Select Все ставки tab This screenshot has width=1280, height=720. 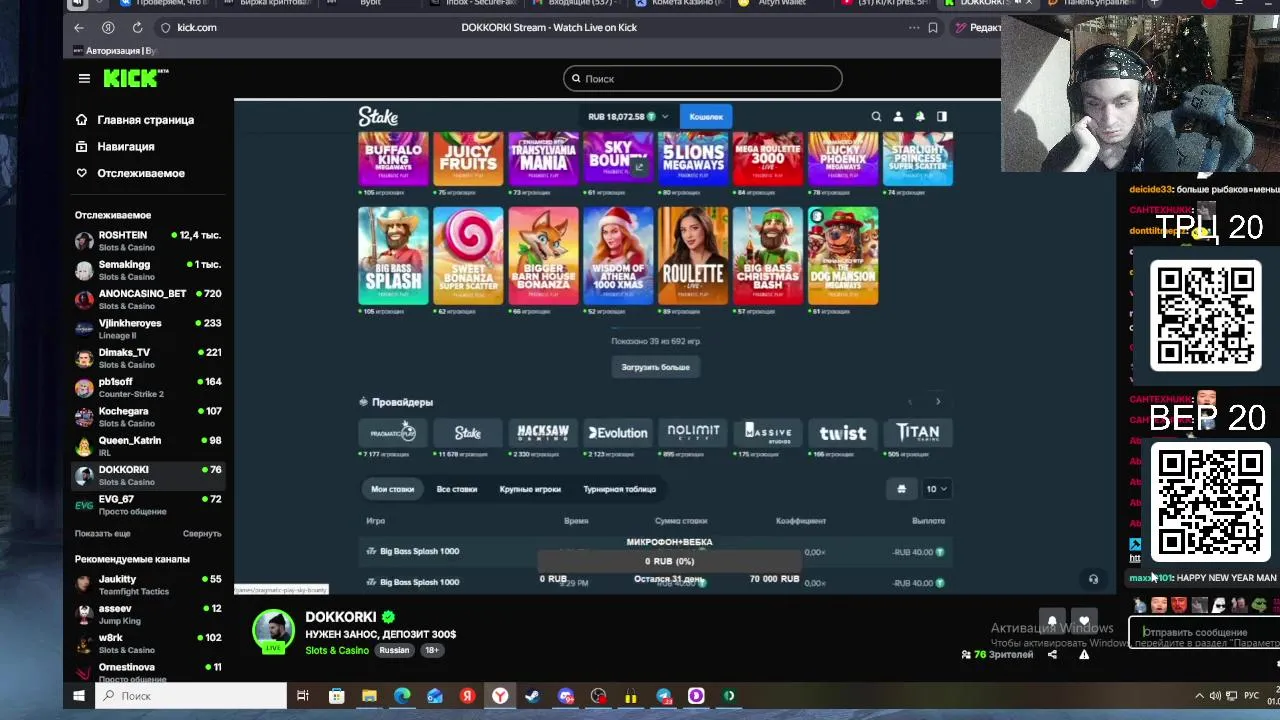click(x=457, y=489)
